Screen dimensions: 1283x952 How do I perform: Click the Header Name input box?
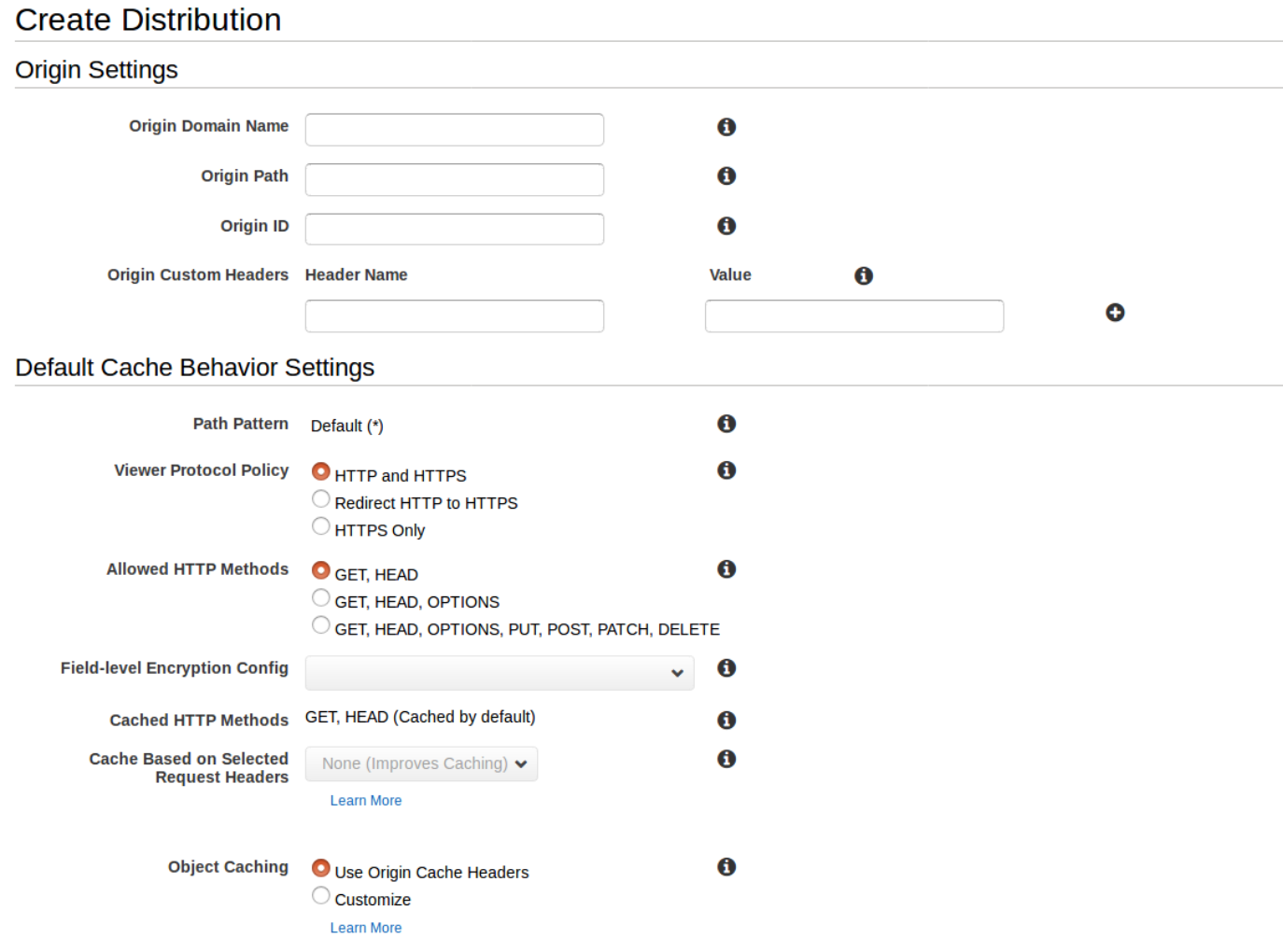click(x=455, y=316)
